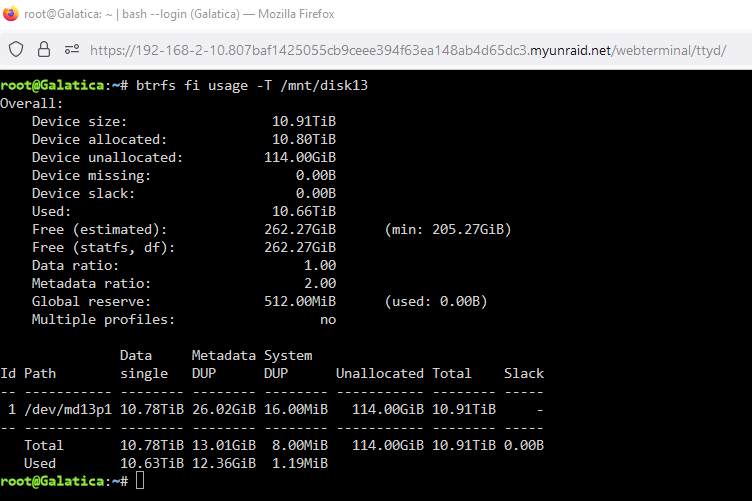Click the 12.36GiB value in the Used row
This screenshot has width=752, height=501.
coord(223,464)
